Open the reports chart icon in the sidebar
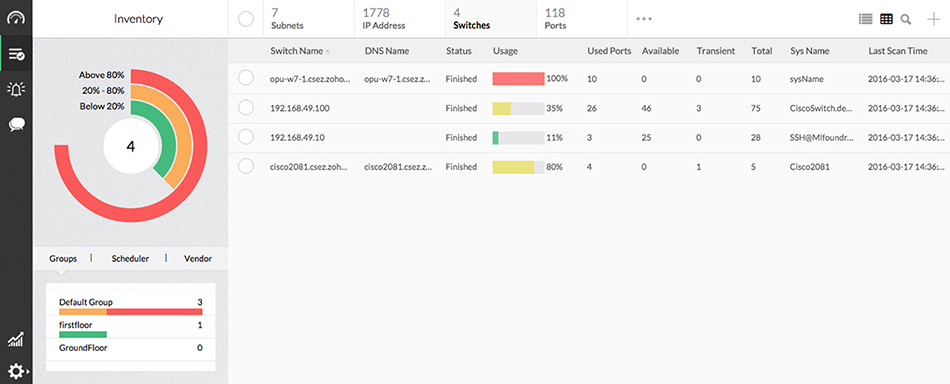Image resolution: width=950 pixels, height=384 pixels. point(16,340)
